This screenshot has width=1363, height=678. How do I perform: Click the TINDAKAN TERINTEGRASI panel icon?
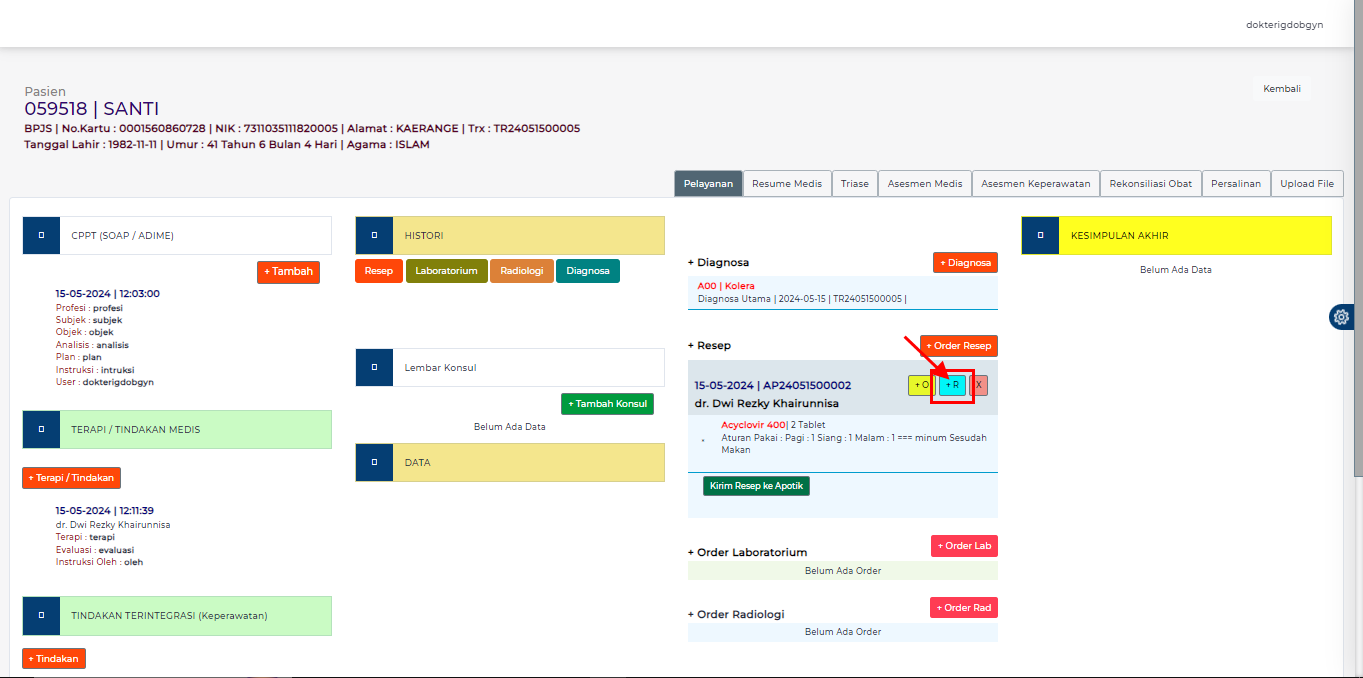40,616
